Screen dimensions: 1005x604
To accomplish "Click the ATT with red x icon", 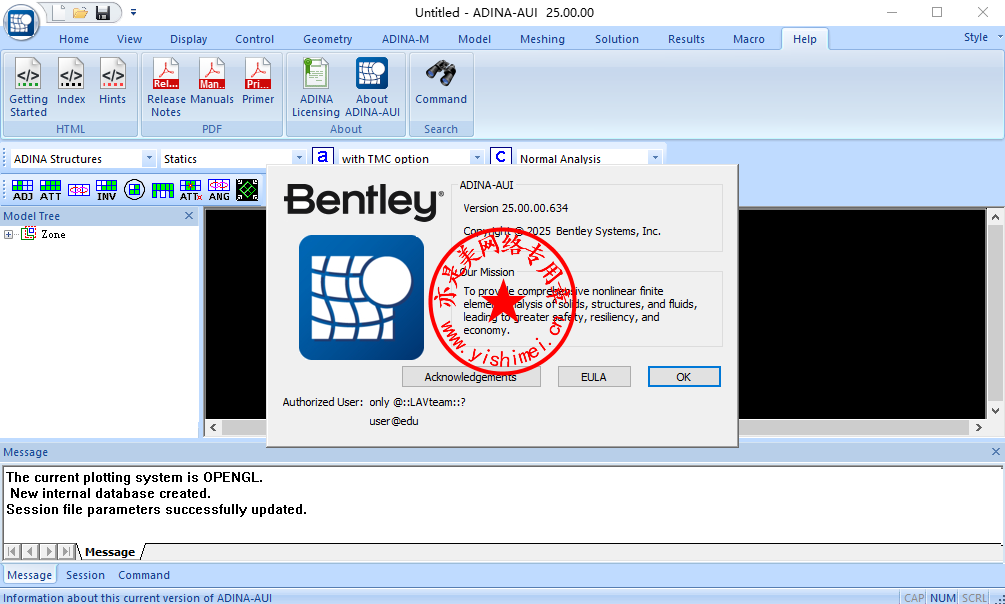I will coord(190,190).
